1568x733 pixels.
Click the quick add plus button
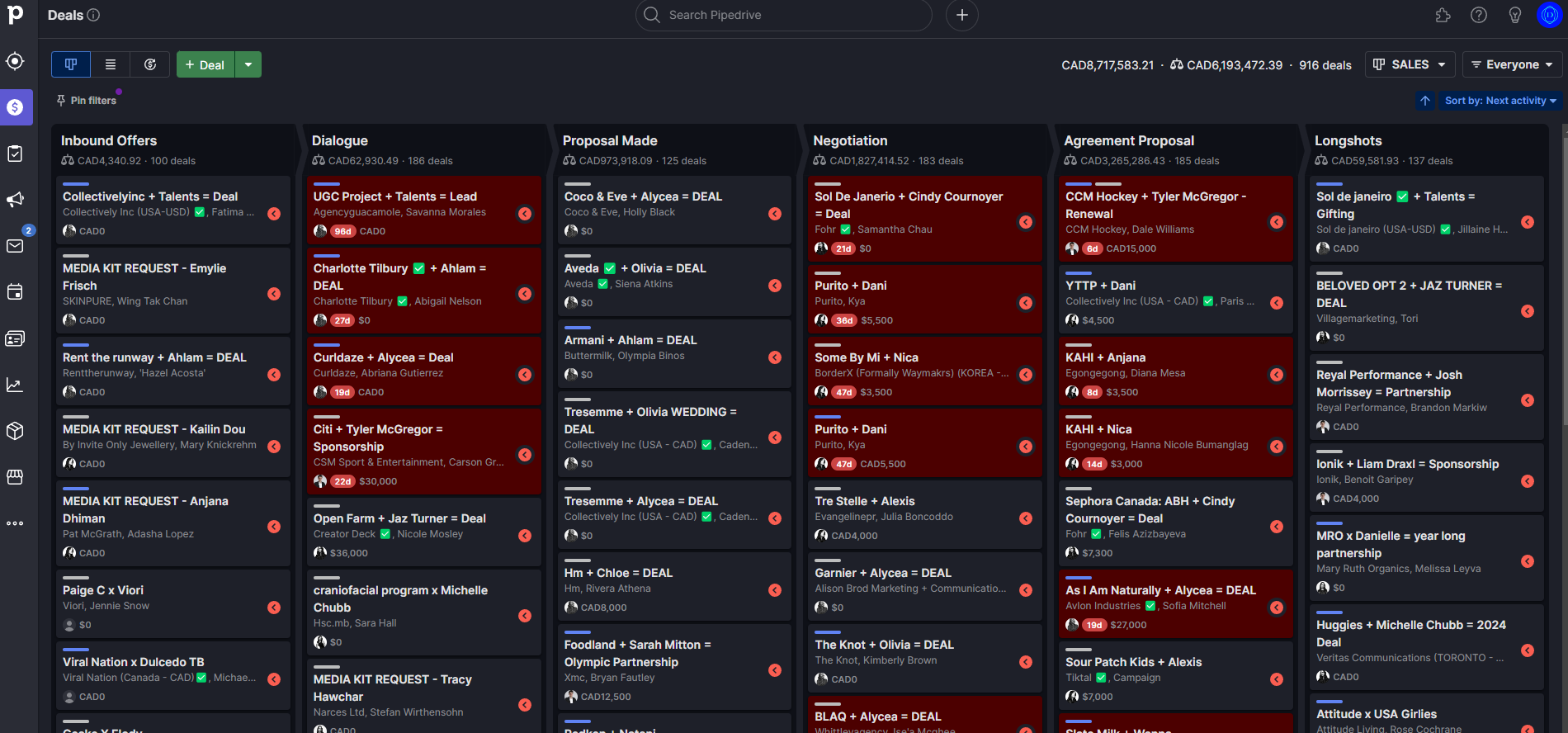[962, 15]
